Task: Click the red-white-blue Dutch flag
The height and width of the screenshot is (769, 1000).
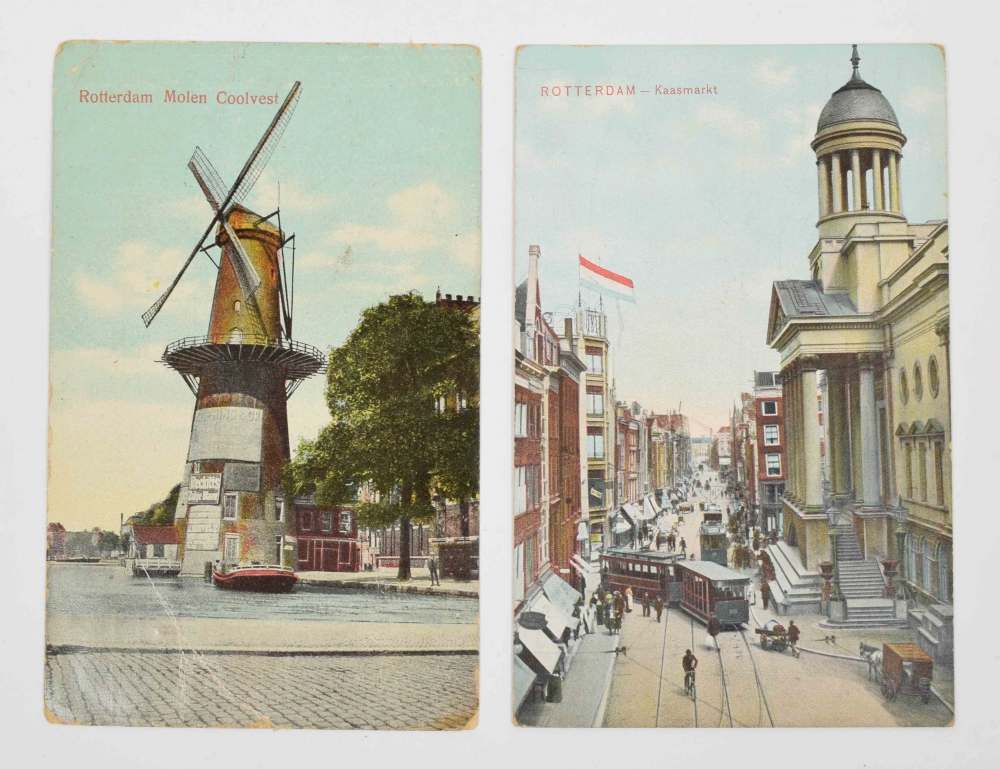Action: point(606,279)
